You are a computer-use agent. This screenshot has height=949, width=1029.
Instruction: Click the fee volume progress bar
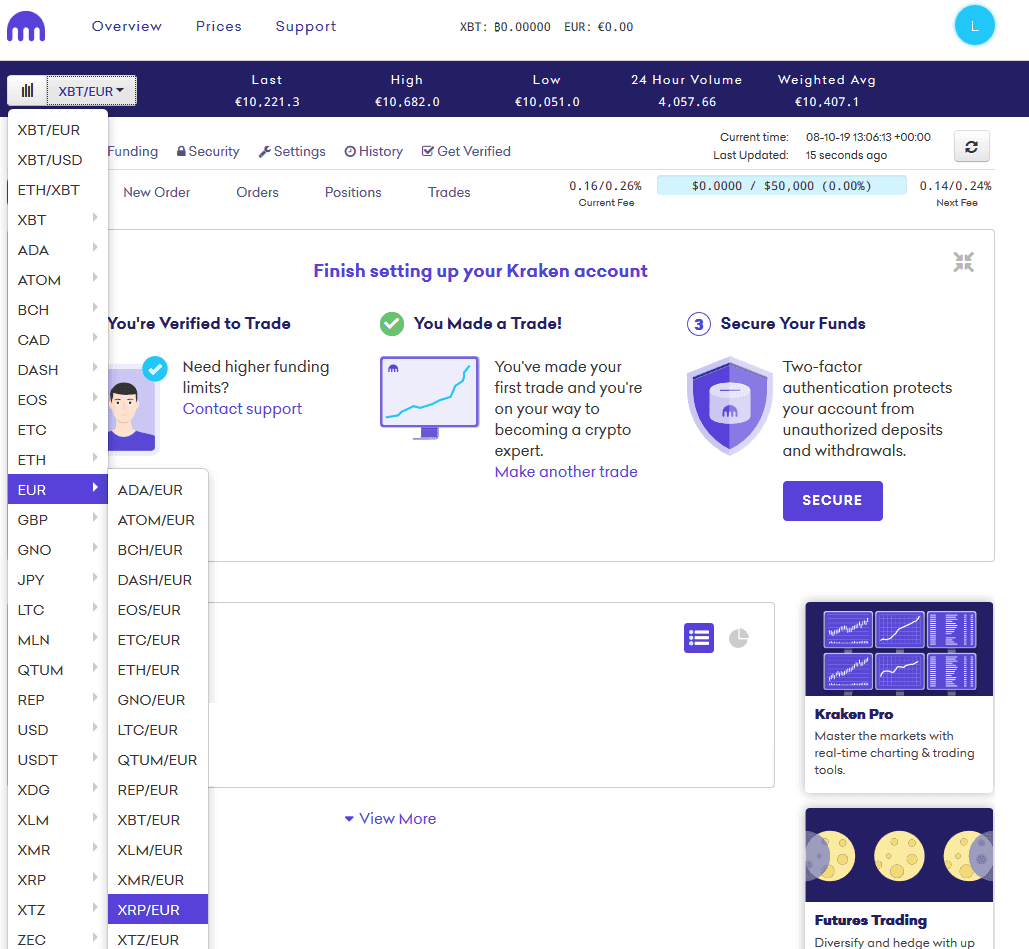click(x=781, y=186)
